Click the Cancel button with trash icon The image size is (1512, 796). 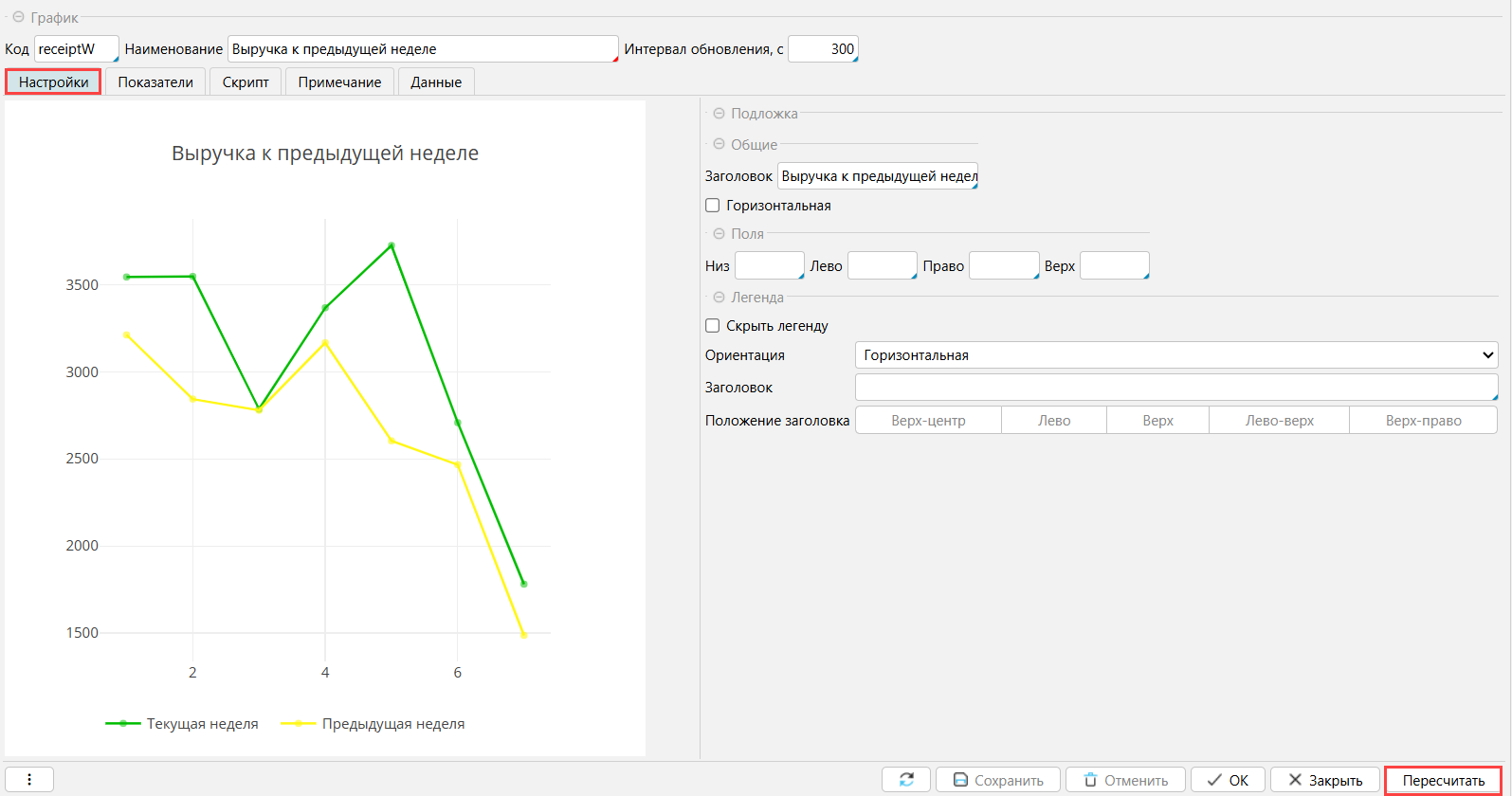click(1125, 780)
